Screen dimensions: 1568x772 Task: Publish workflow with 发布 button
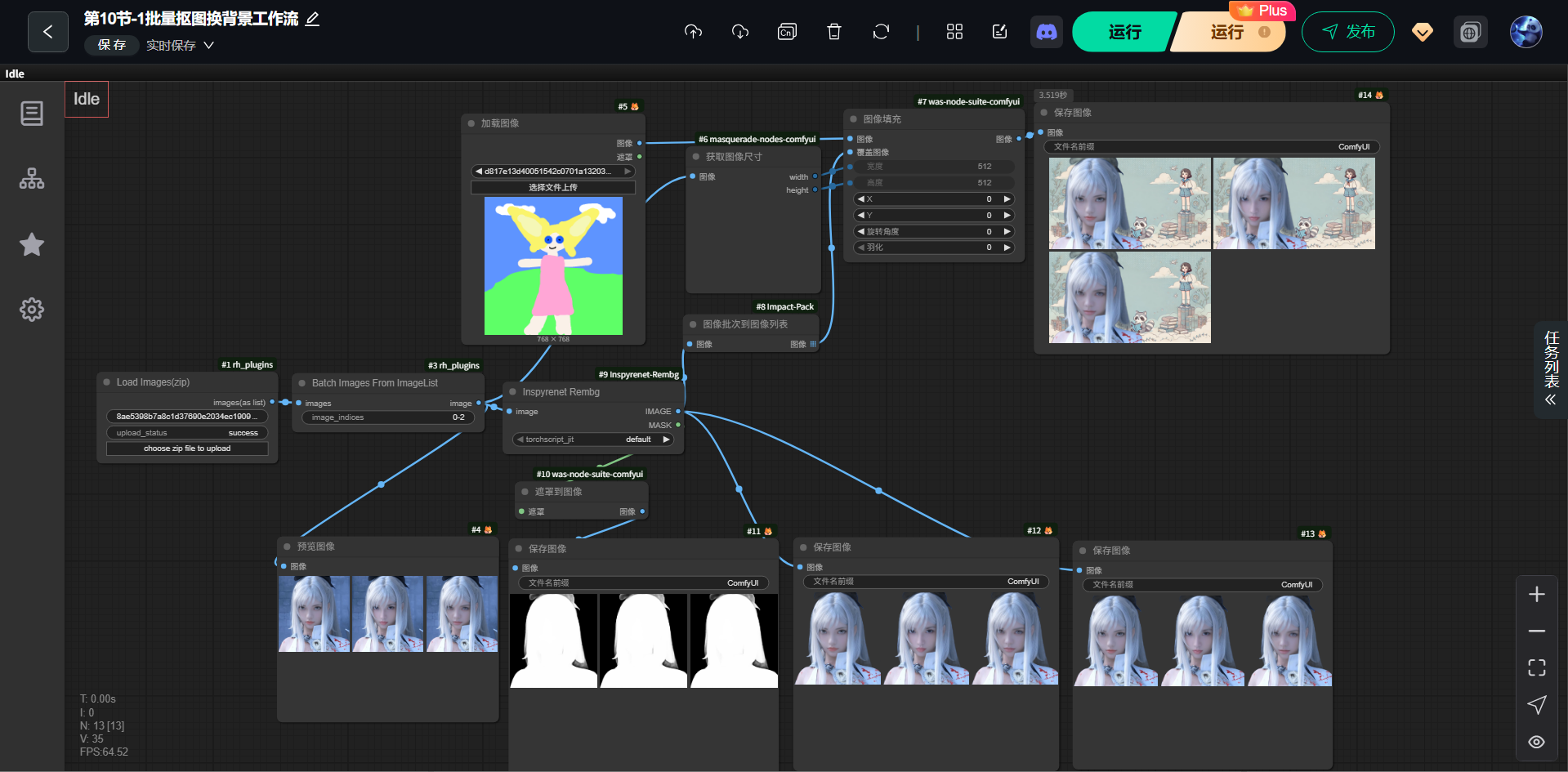click(1348, 32)
